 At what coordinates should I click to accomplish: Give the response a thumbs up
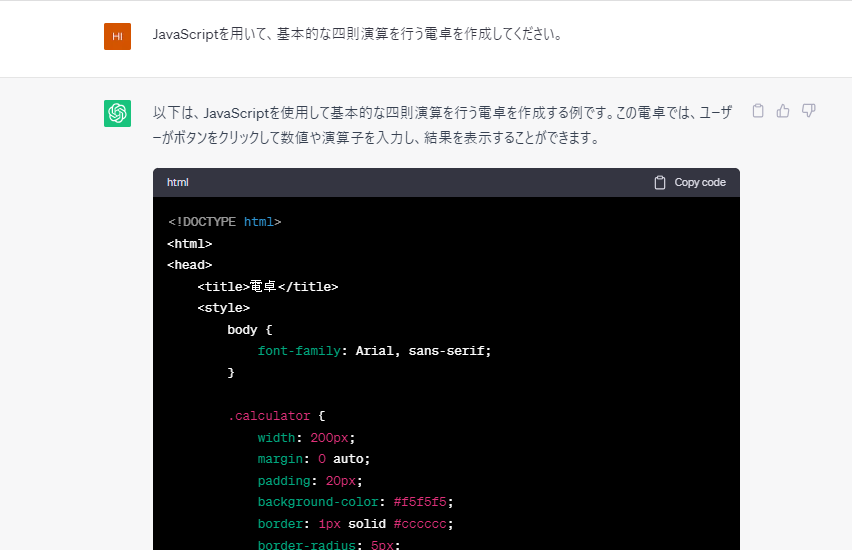(x=783, y=111)
